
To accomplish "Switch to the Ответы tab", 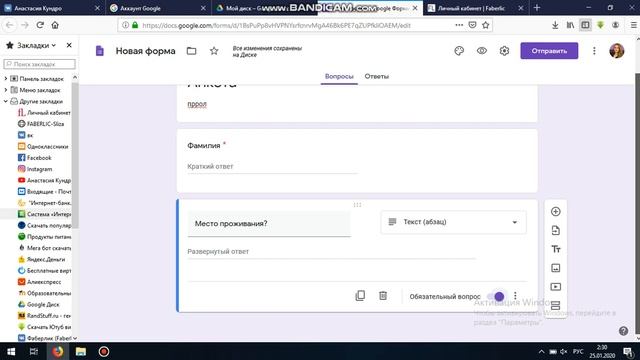I will click(x=377, y=76).
